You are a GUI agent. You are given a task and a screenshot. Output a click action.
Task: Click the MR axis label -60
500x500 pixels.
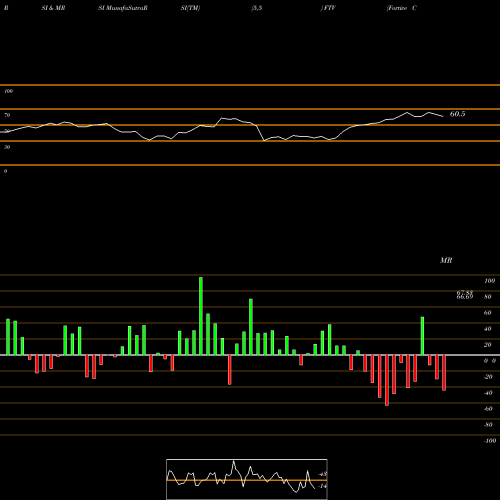pos(488,409)
